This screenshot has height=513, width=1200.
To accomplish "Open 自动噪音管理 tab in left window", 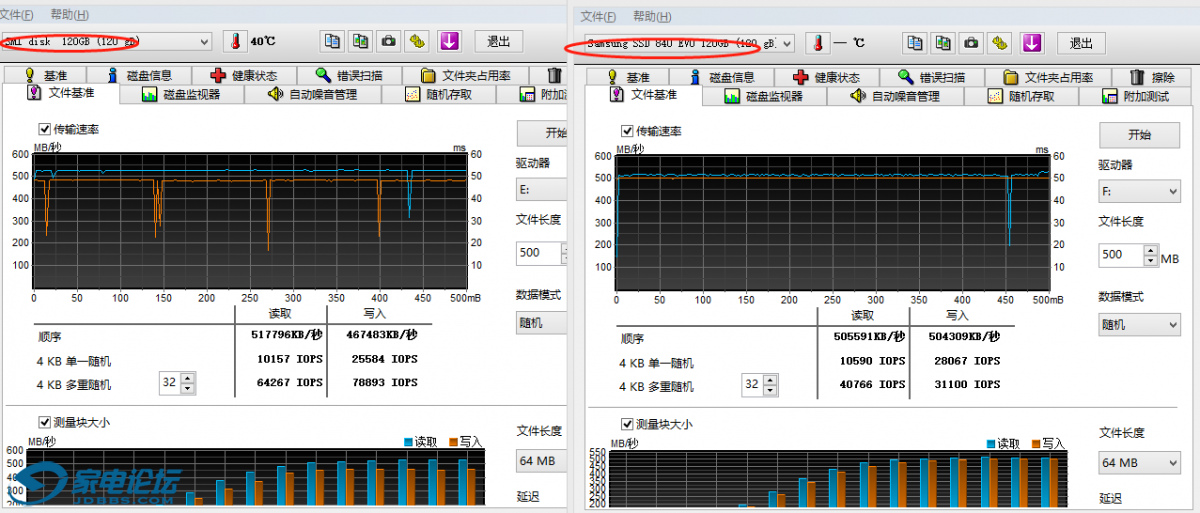I will coord(314,95).
